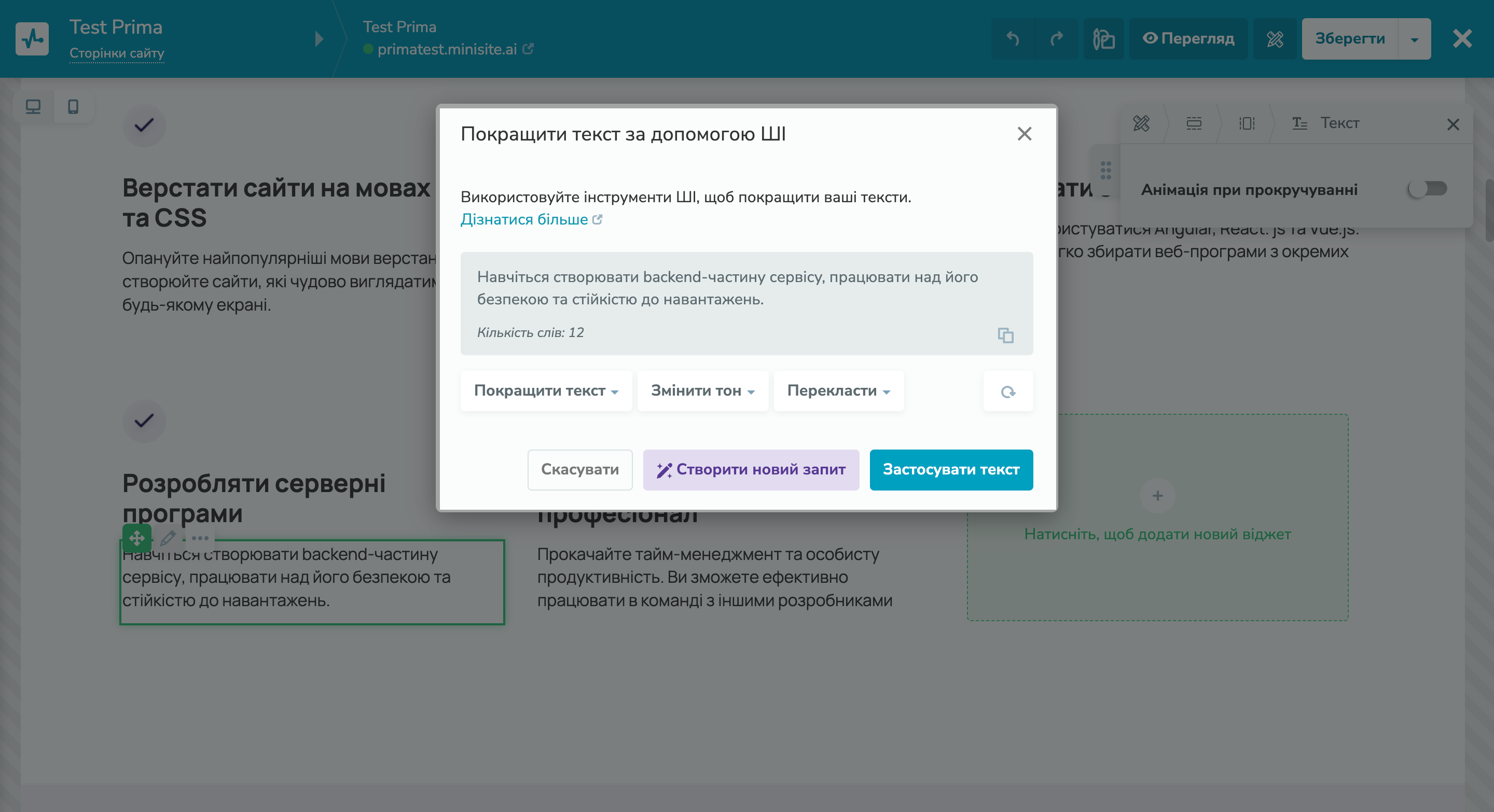
Task: Click the add new widget placeholder
Action: click(x=1157, y=496)
